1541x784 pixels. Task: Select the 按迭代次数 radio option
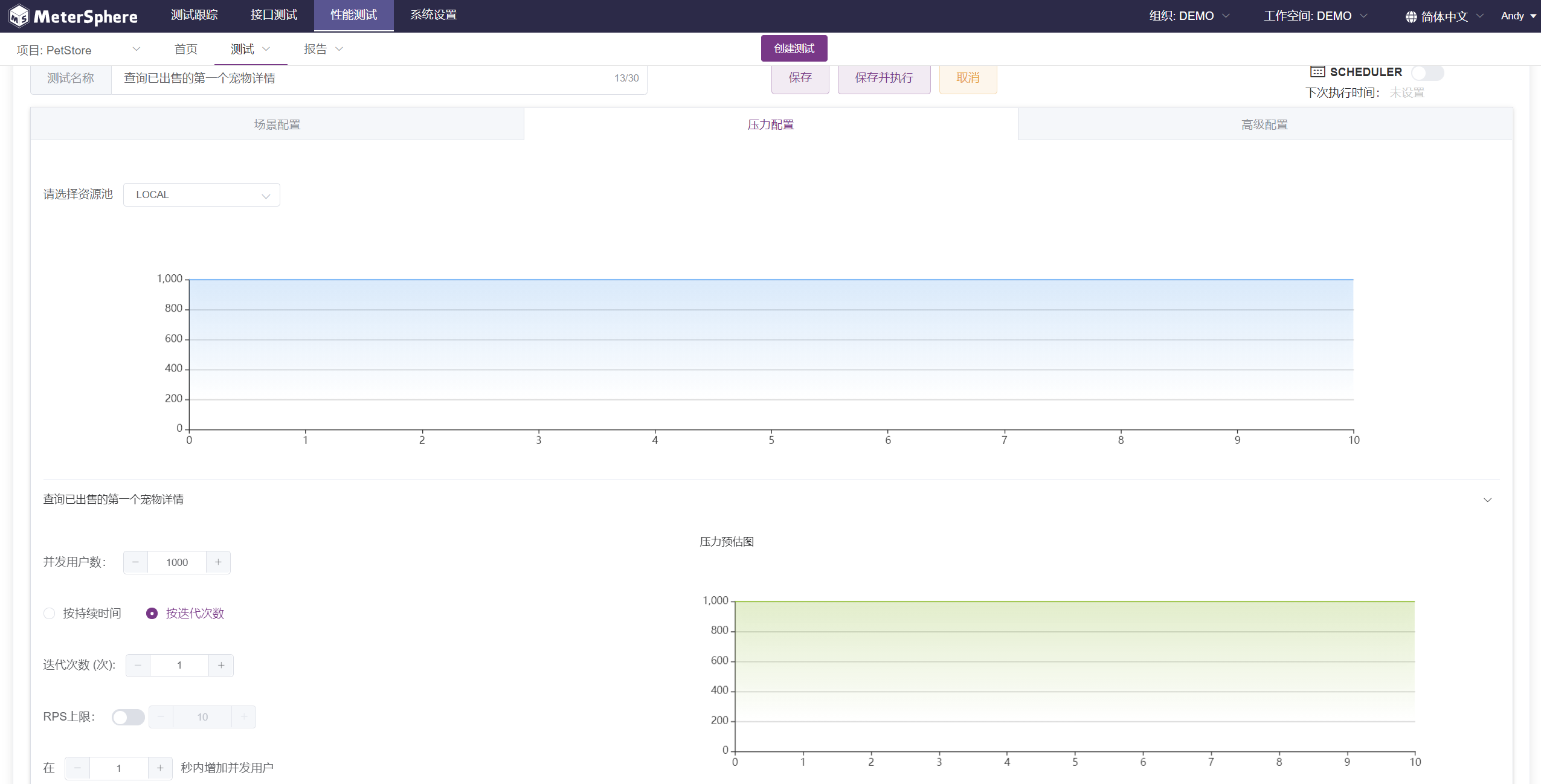tap(185, 614)
